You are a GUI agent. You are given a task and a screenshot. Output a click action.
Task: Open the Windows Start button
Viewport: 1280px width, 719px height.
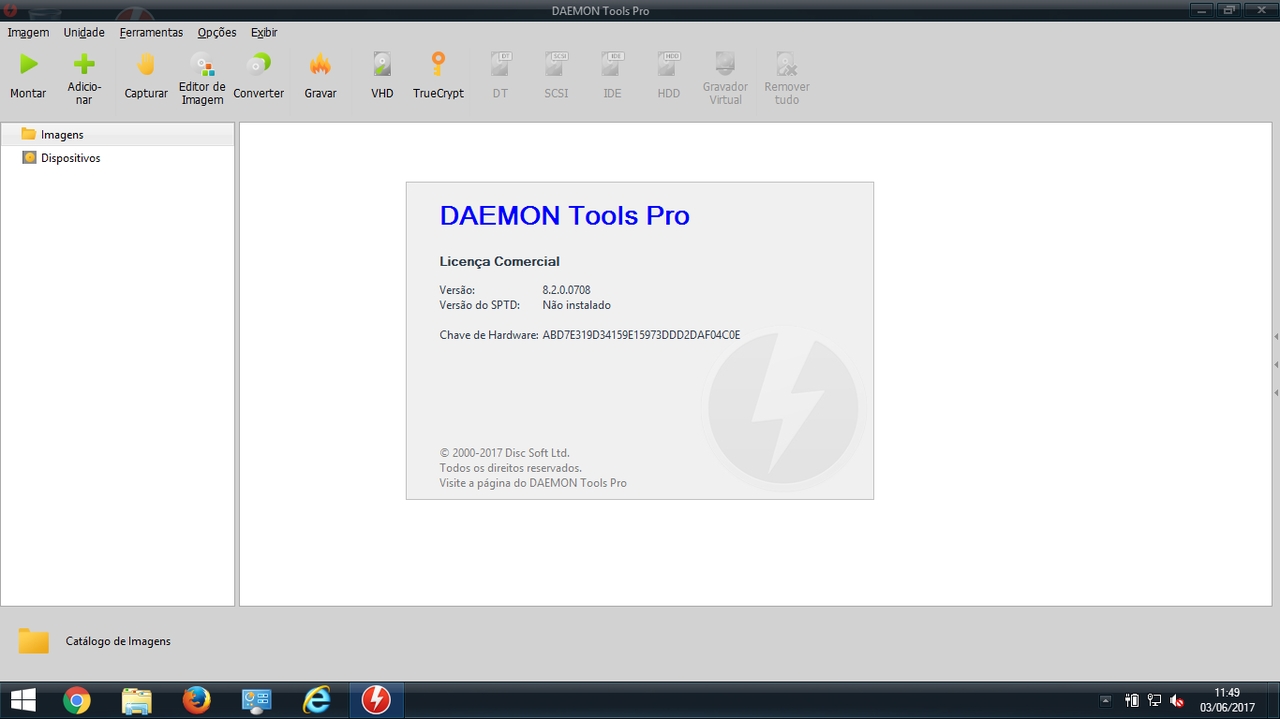(23, 699)
